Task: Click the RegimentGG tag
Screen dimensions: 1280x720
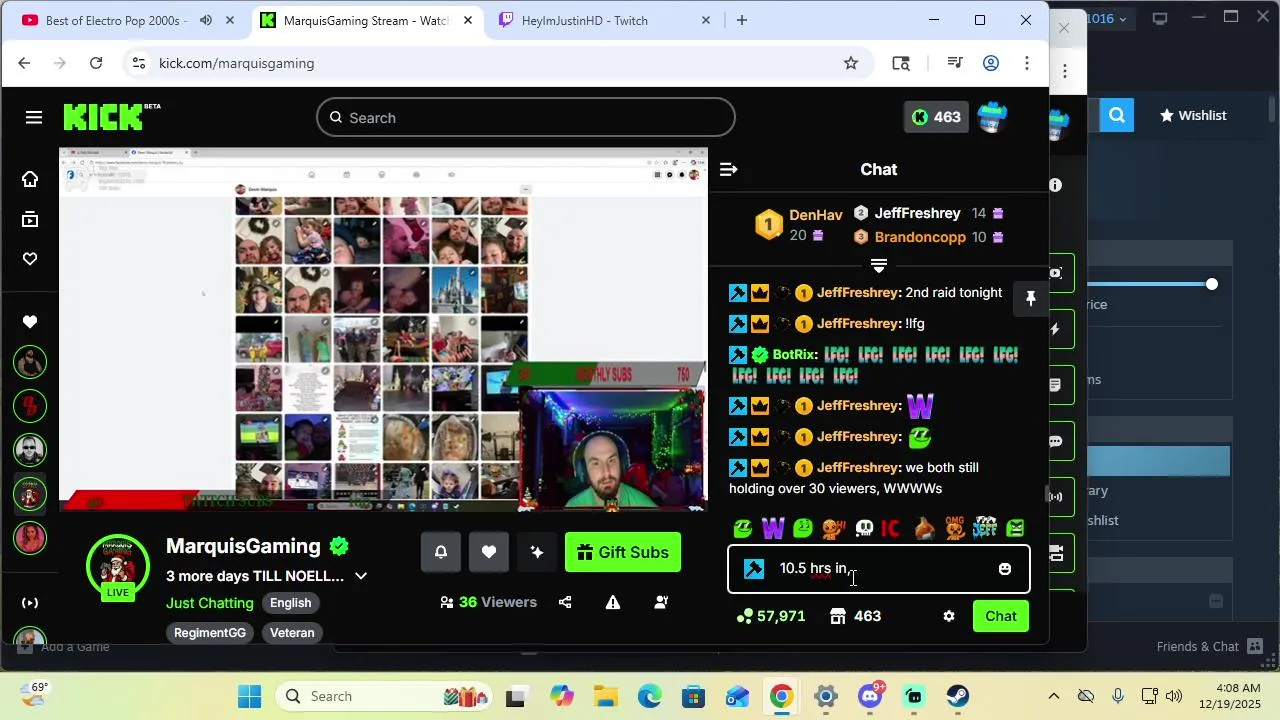Action: [x=210, y=633]
